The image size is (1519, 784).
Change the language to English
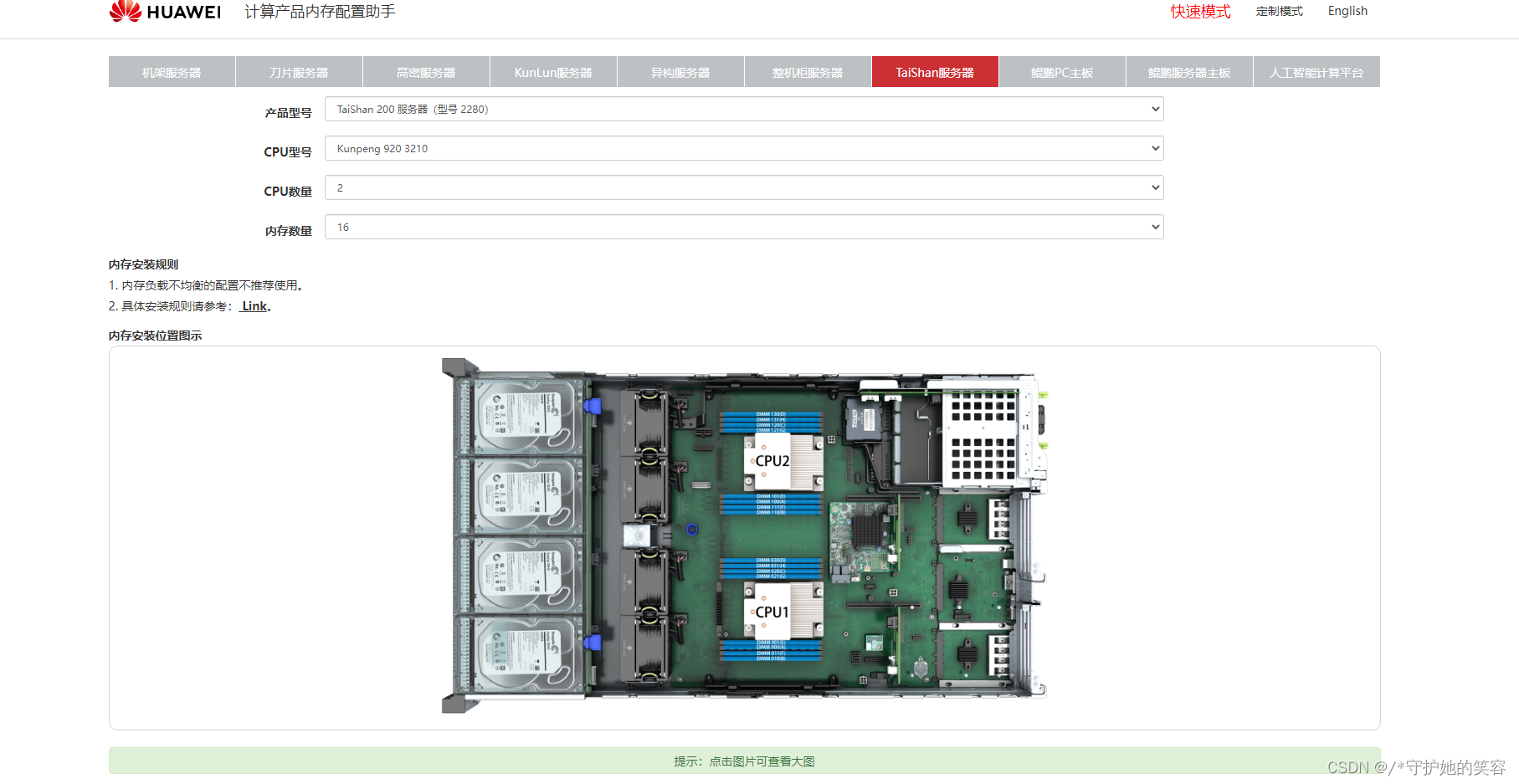coord(1347,11)
